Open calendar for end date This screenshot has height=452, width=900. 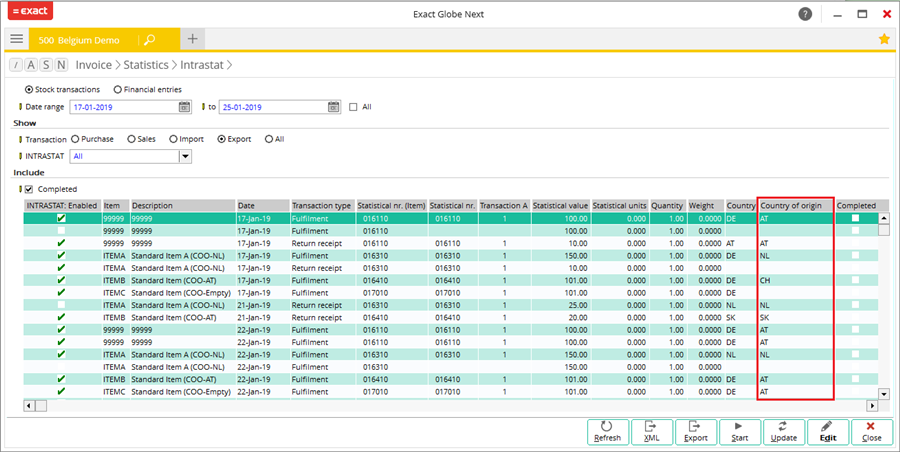click(333, 107)
